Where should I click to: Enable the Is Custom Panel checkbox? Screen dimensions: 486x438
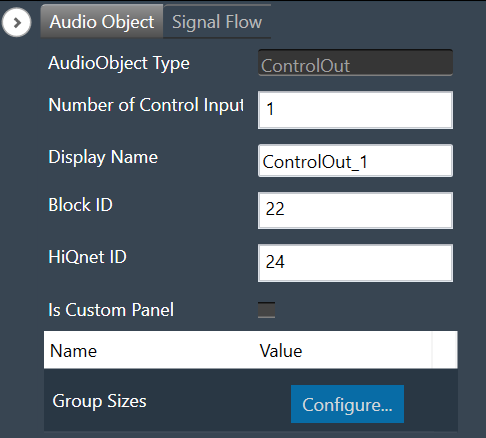(x=266, y=310)
